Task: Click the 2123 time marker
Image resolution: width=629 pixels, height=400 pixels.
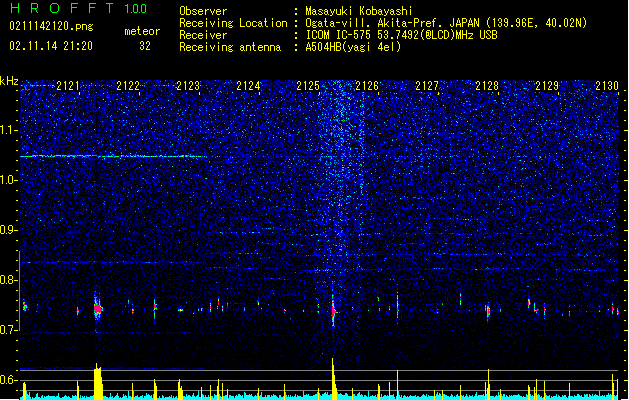Action: (188, 86)
